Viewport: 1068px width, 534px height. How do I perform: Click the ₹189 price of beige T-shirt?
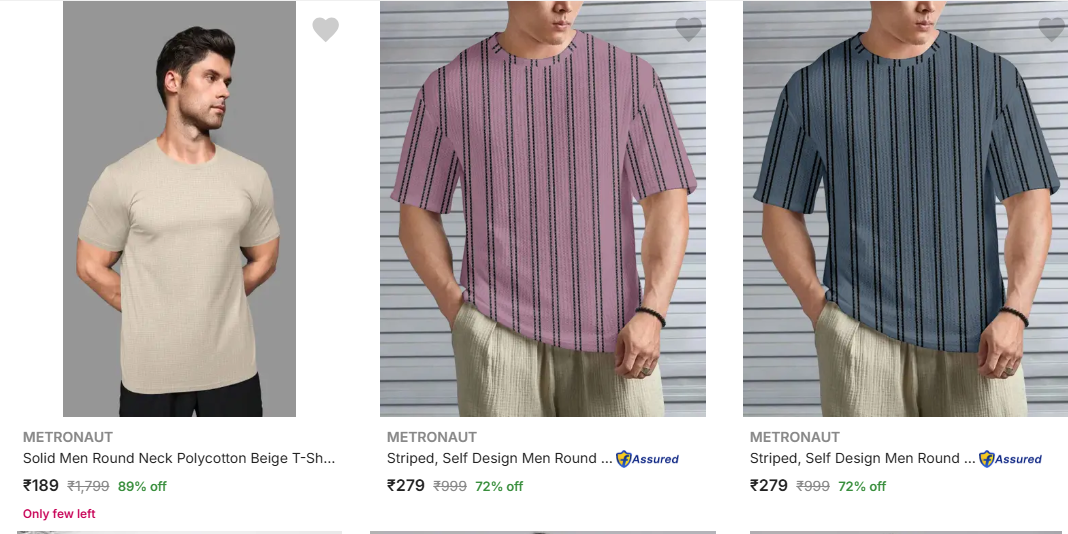tap(41, 486)
